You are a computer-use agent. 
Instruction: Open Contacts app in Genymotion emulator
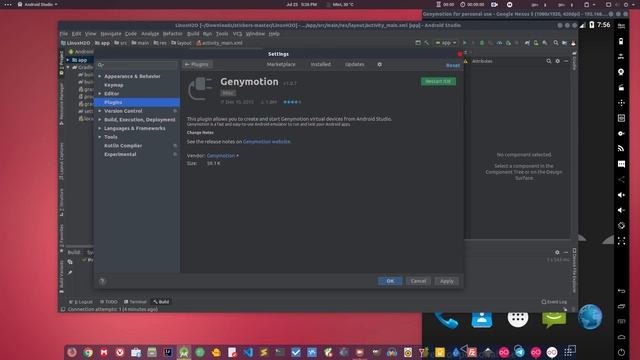482,319
